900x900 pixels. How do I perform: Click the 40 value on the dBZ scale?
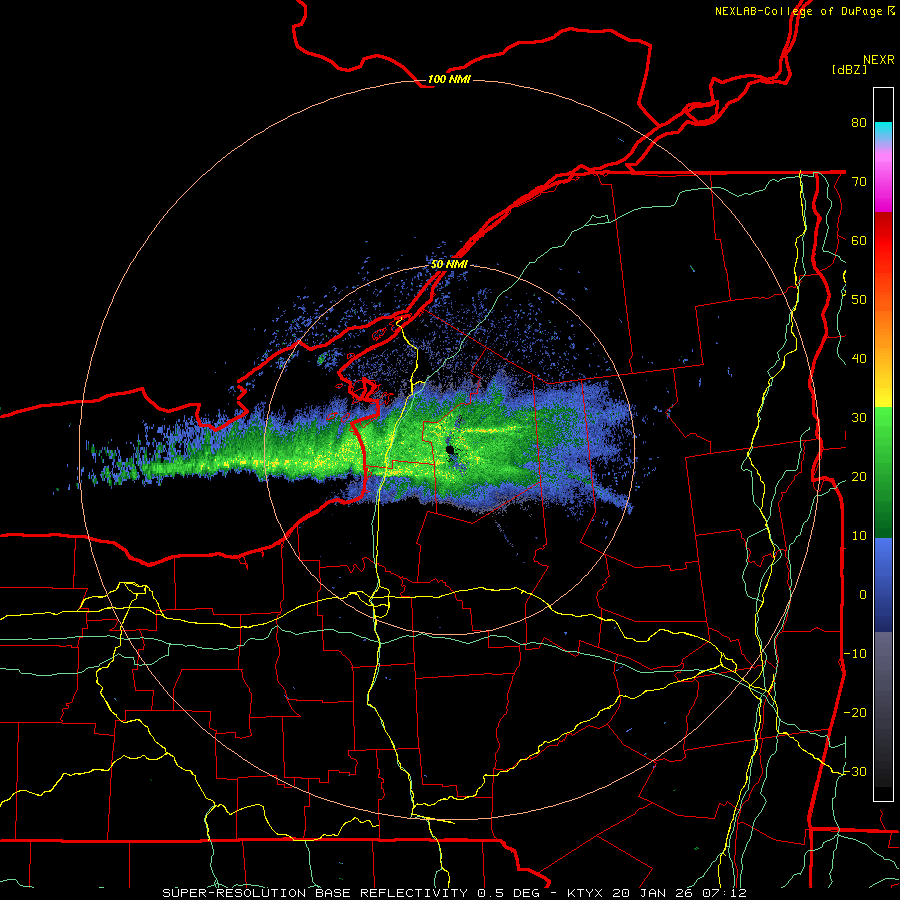(x=859, y=359)
